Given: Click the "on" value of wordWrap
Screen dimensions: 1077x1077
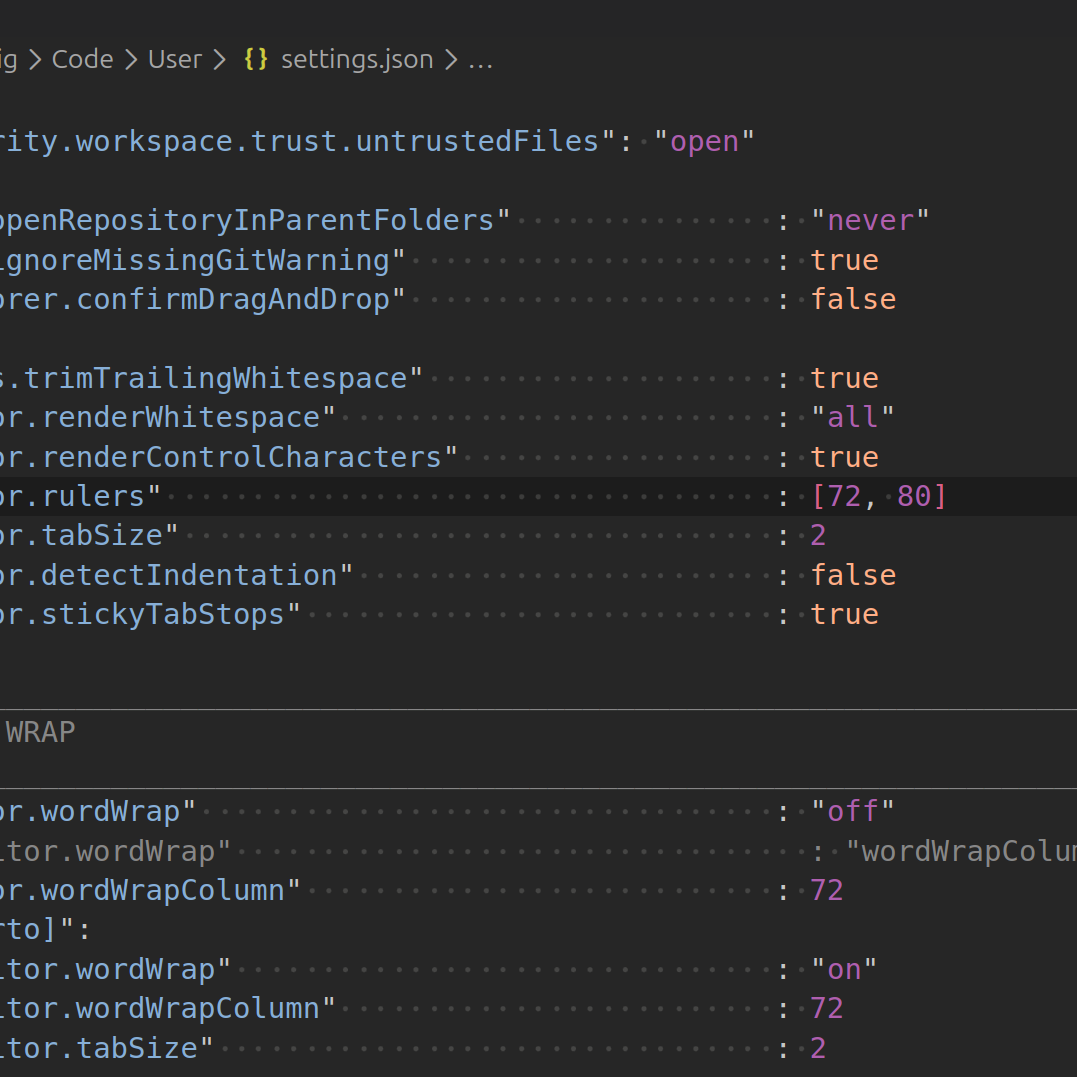Looking at the screenshot, I should click(844, 969).
